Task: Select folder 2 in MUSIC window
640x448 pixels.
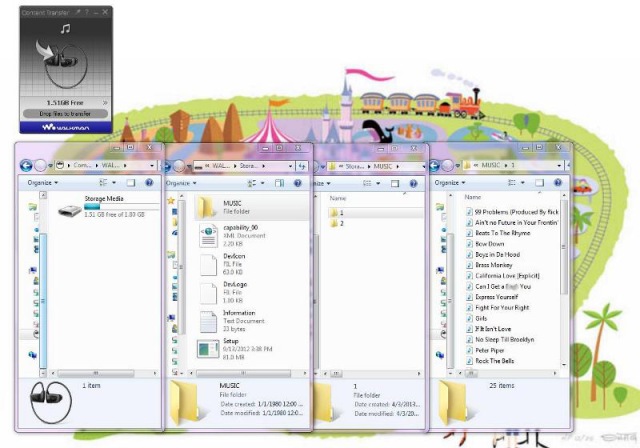Action: 337,223
